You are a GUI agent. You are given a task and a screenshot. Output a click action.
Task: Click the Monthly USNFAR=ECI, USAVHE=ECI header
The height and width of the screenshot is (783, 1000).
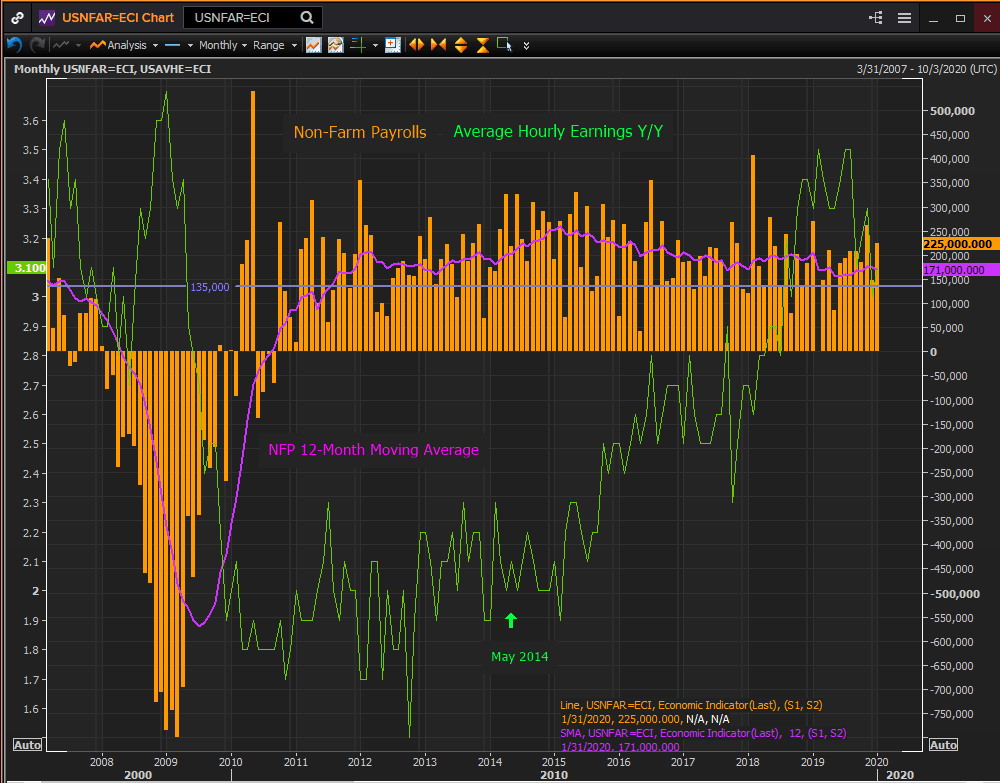coord(112,69)
